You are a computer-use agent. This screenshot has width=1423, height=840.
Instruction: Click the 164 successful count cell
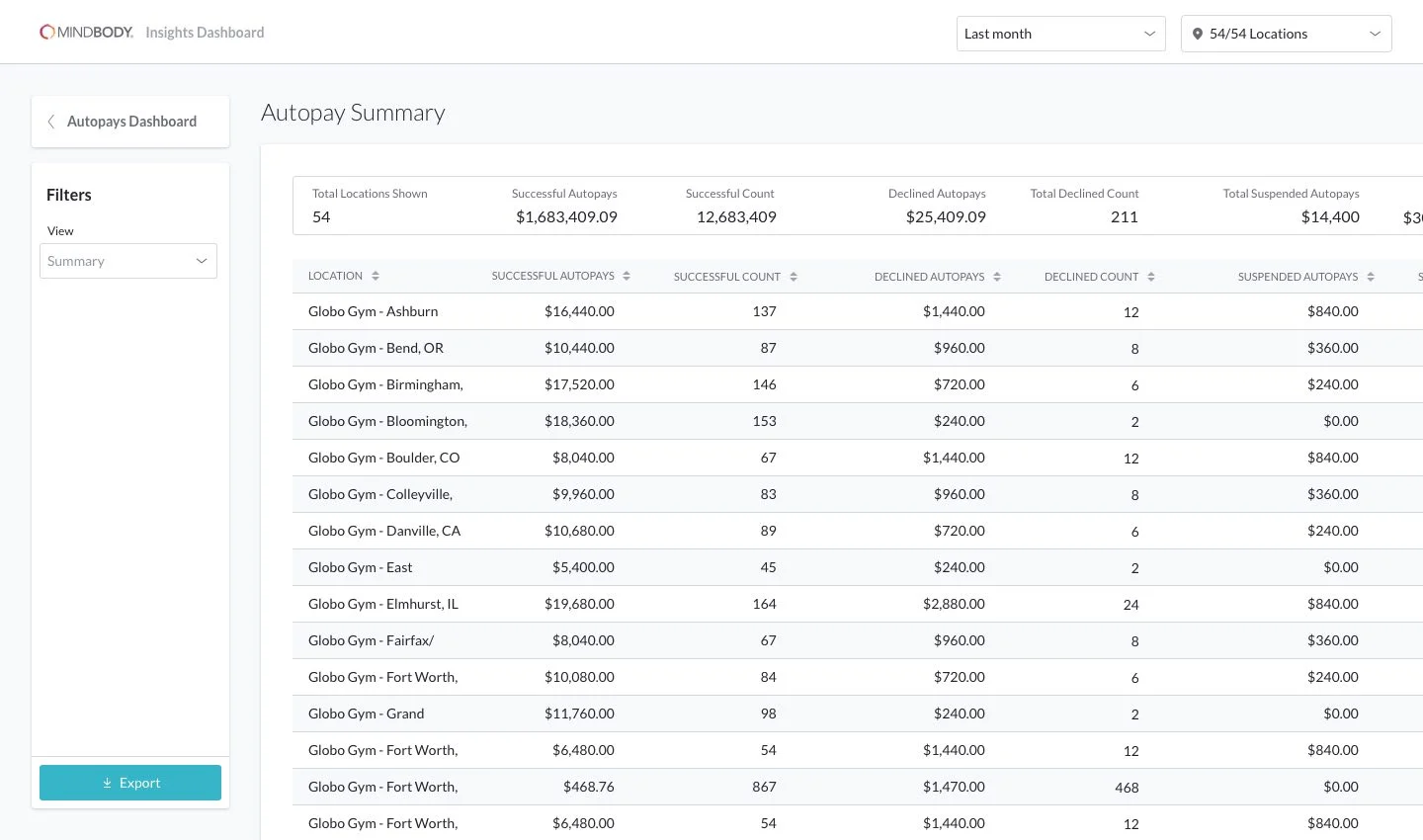(764, 604)
